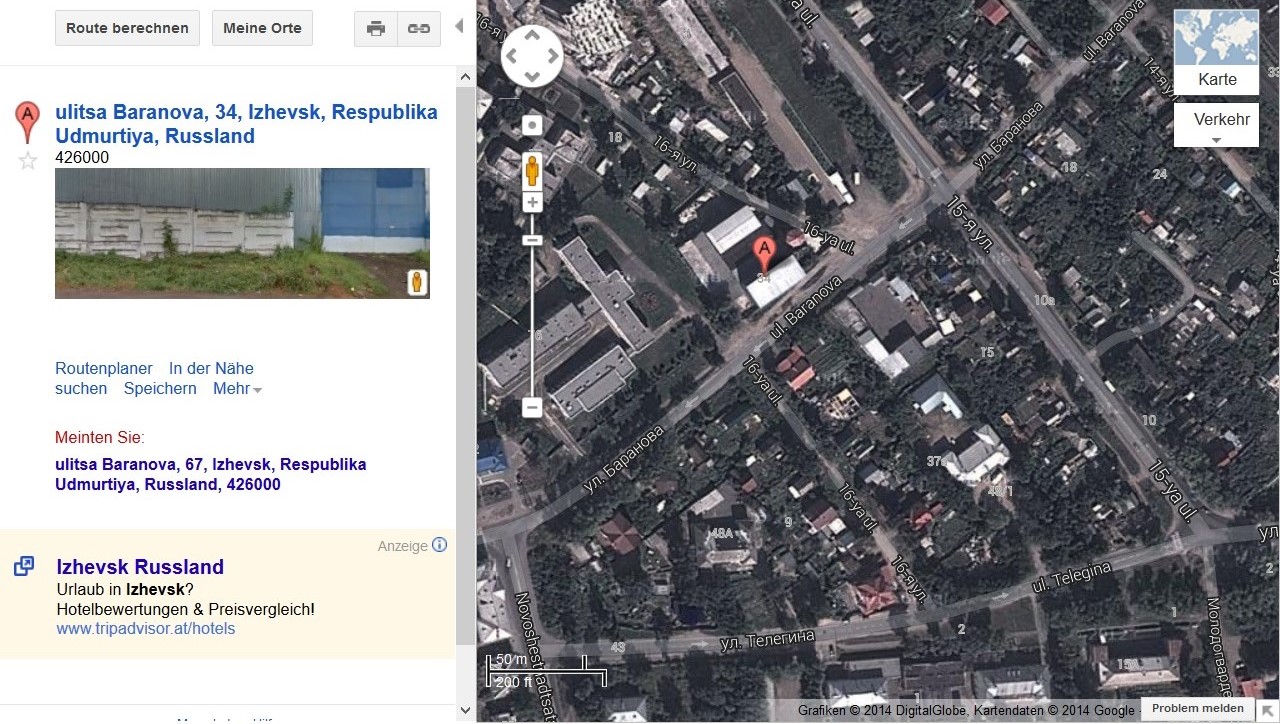Viewport: 1280px width, 724px height.
Task: Click the Route berechnen button
Action: click(x=127, y=28)
